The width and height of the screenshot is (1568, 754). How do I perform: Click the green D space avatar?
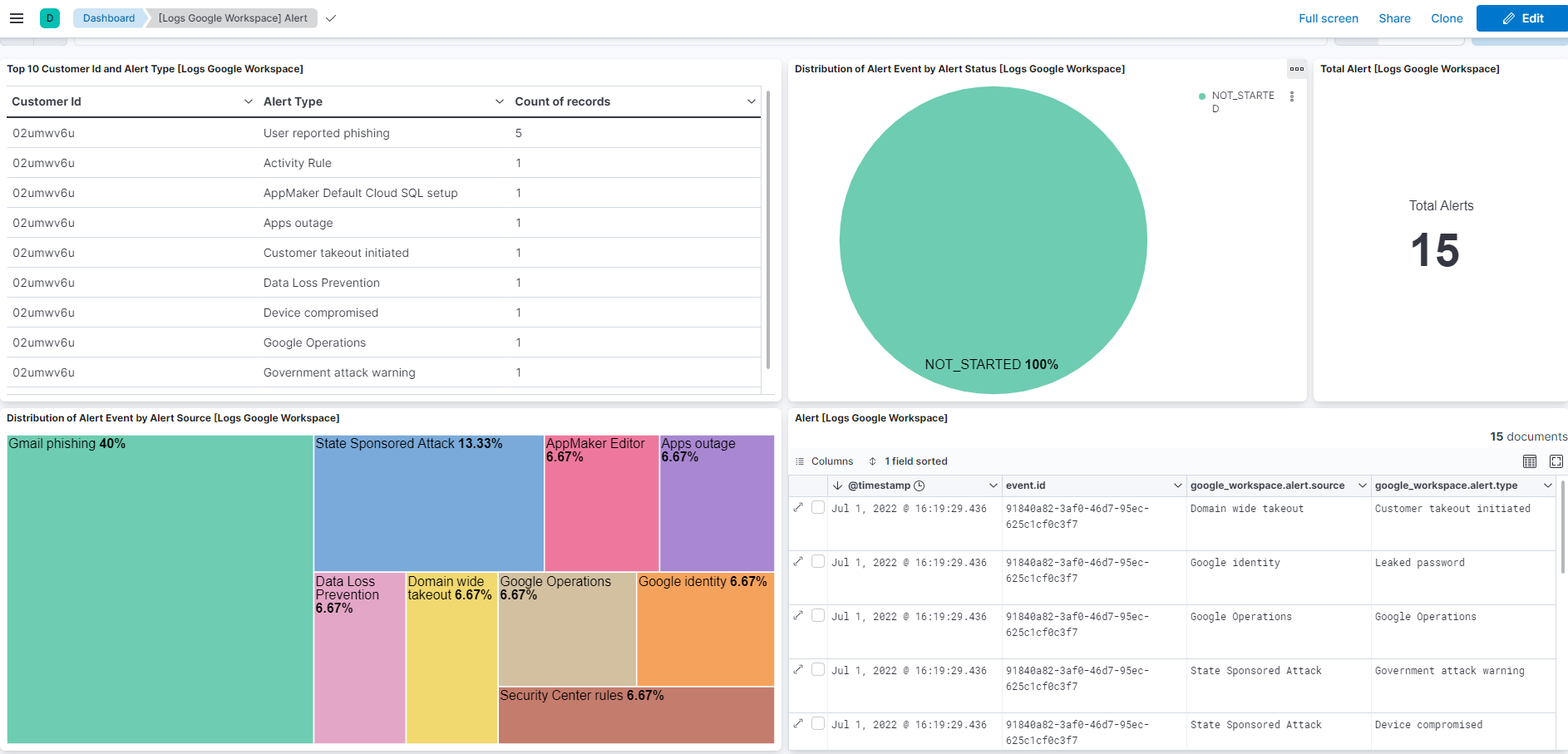click(x=50, y=18)
